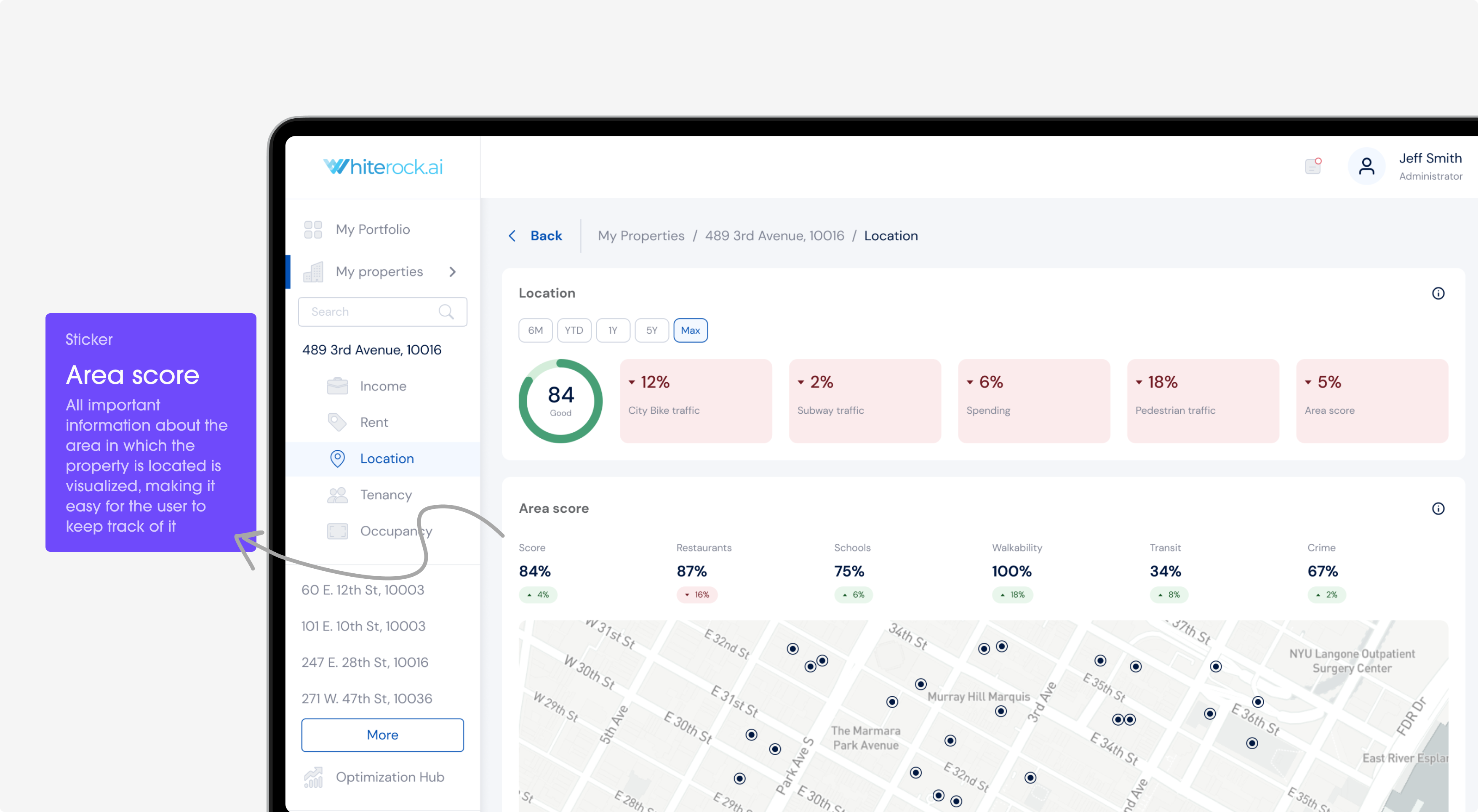1478x812 pixels.
Task: Go to 489 3rd Avenue breadcrumb
Action: (774, 236)
